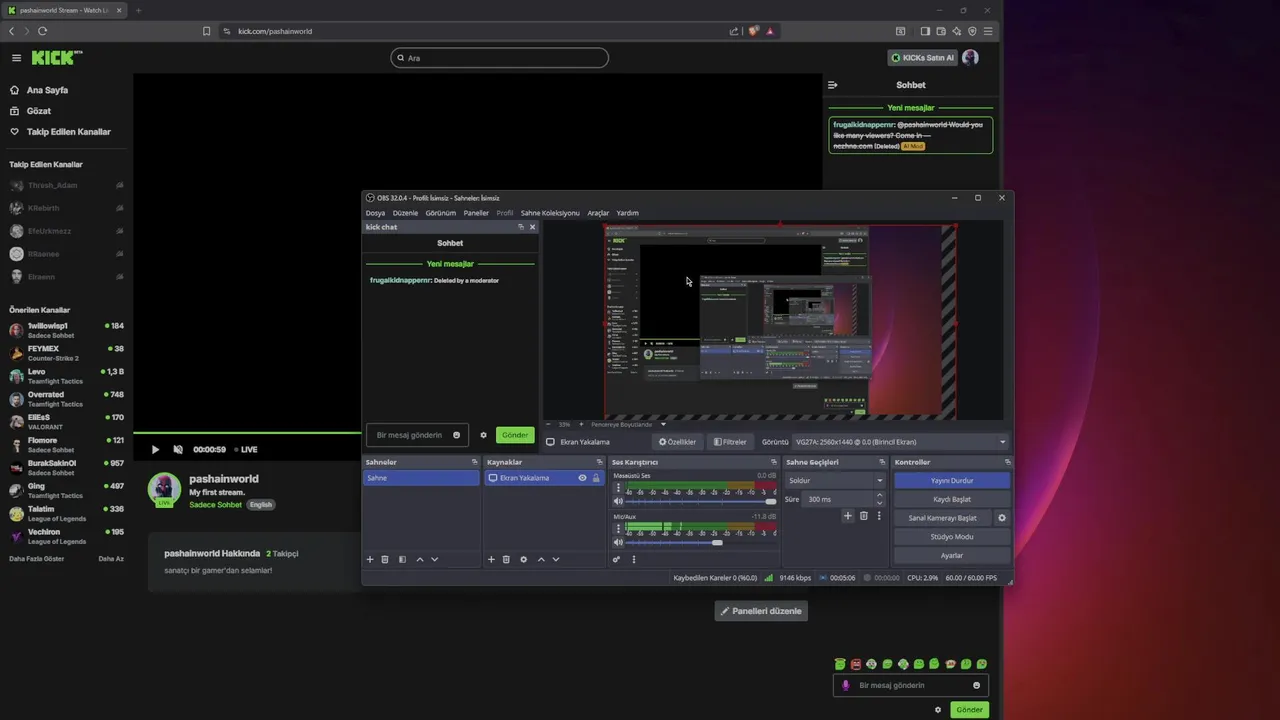Click Kaydı Başlat to start recording
1280x720 pixels.
(952, 499)
